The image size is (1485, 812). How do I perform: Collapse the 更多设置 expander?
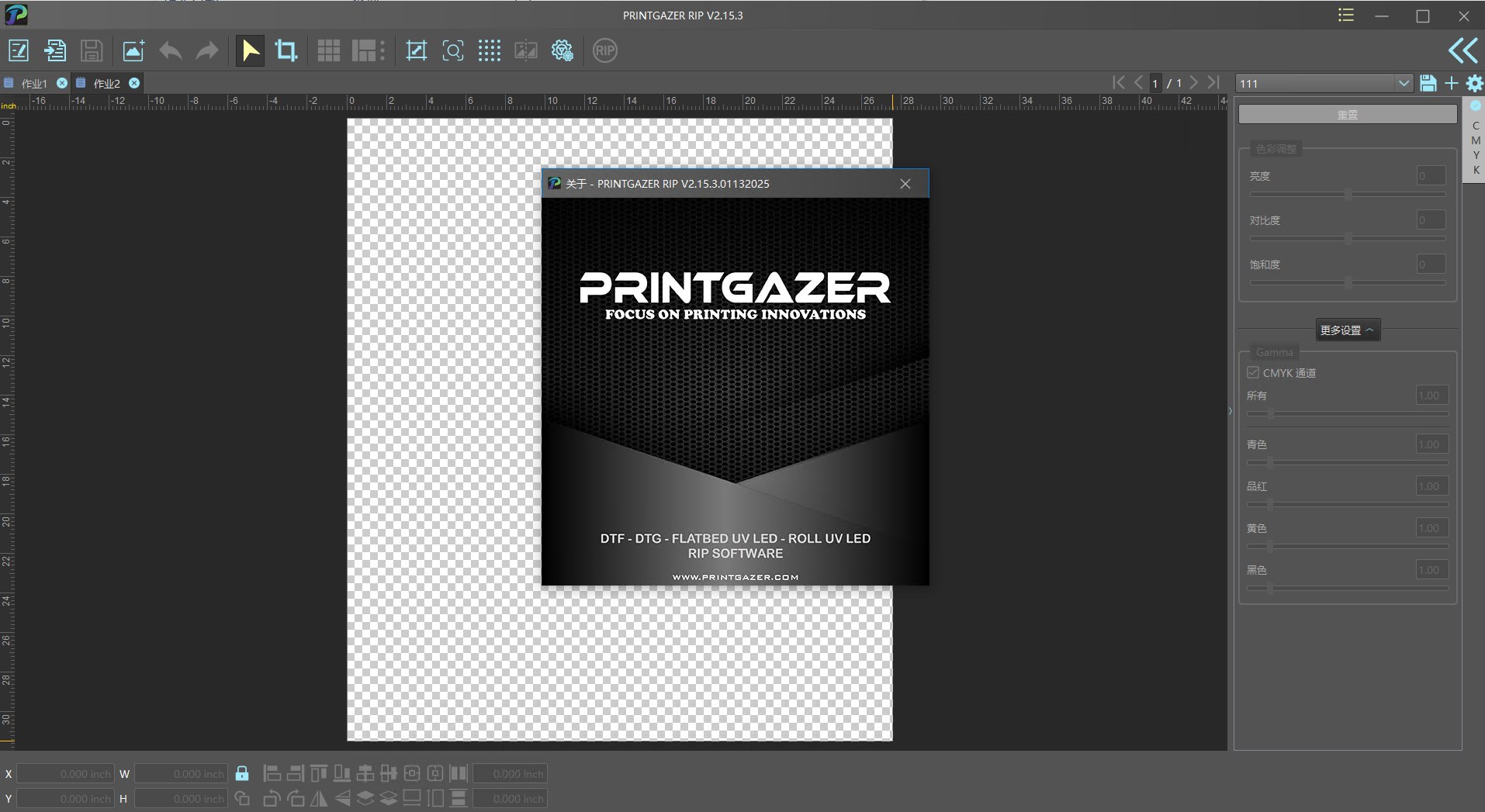click(1348, 330)
